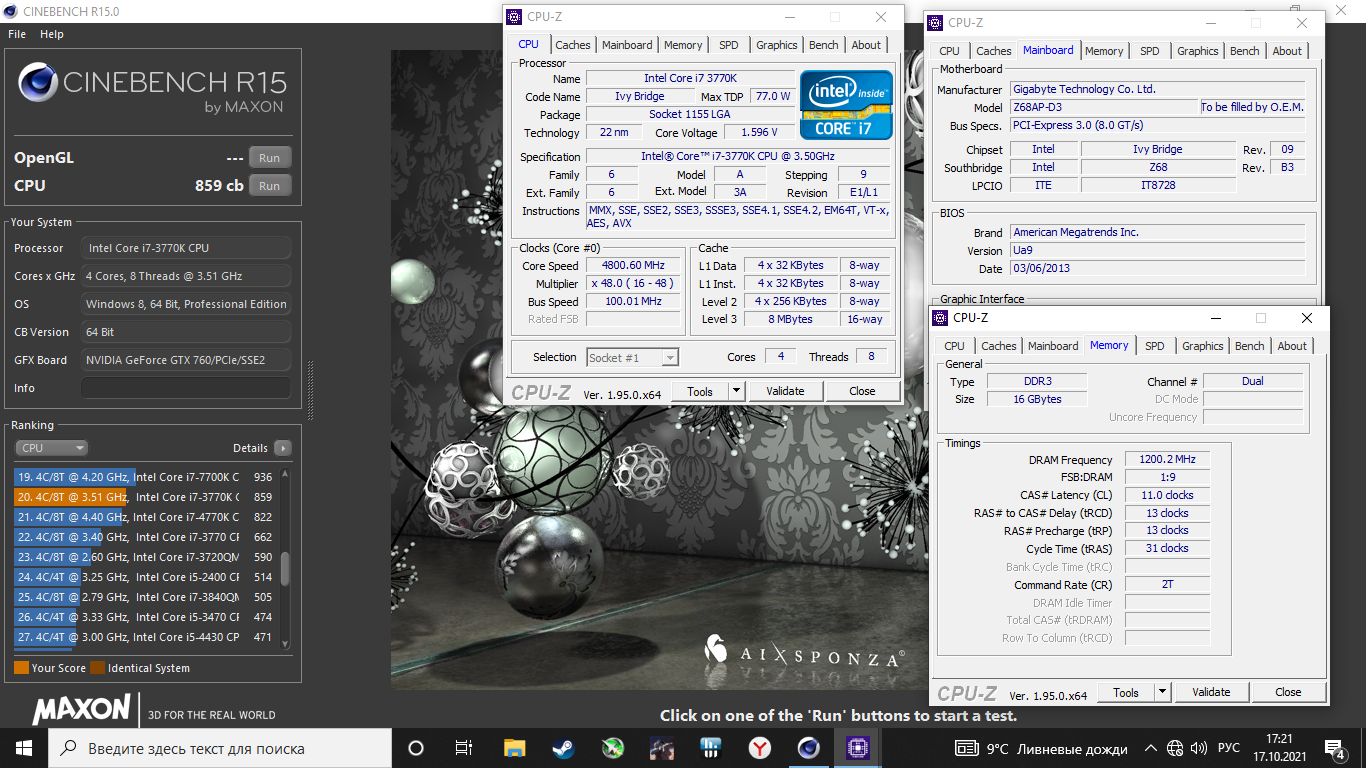1366x768 pixels.
Task: Switch to Bench tab in CPU window
Action: pos(824,45)
